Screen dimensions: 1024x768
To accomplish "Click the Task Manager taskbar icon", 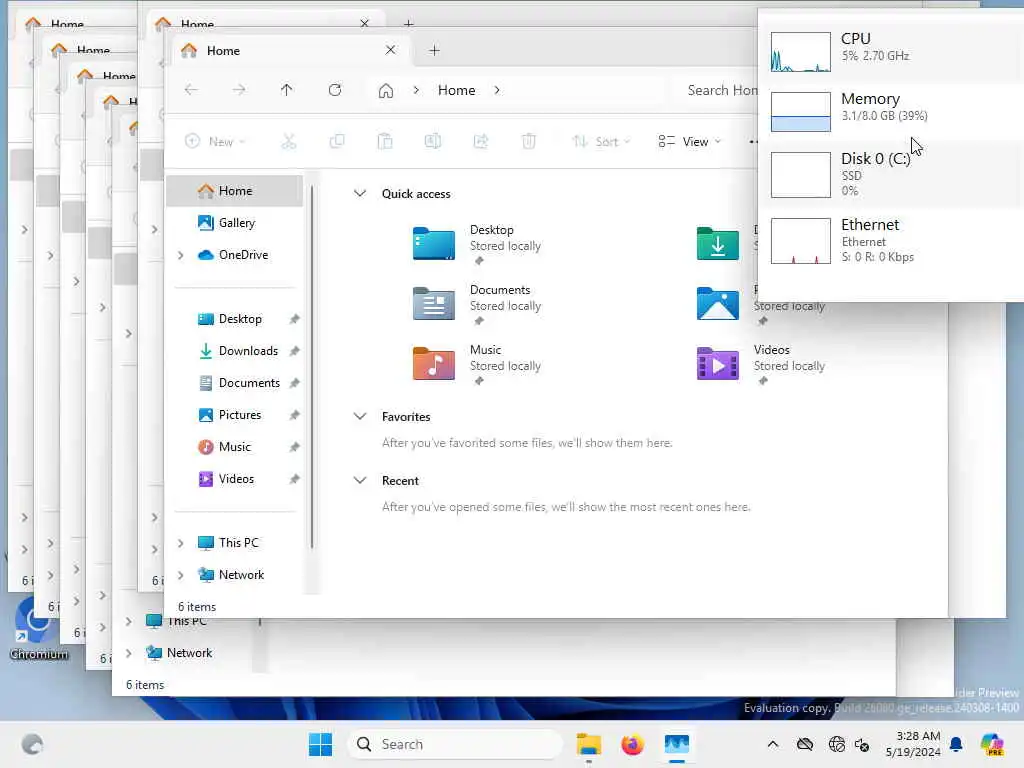I will [677, 744].
